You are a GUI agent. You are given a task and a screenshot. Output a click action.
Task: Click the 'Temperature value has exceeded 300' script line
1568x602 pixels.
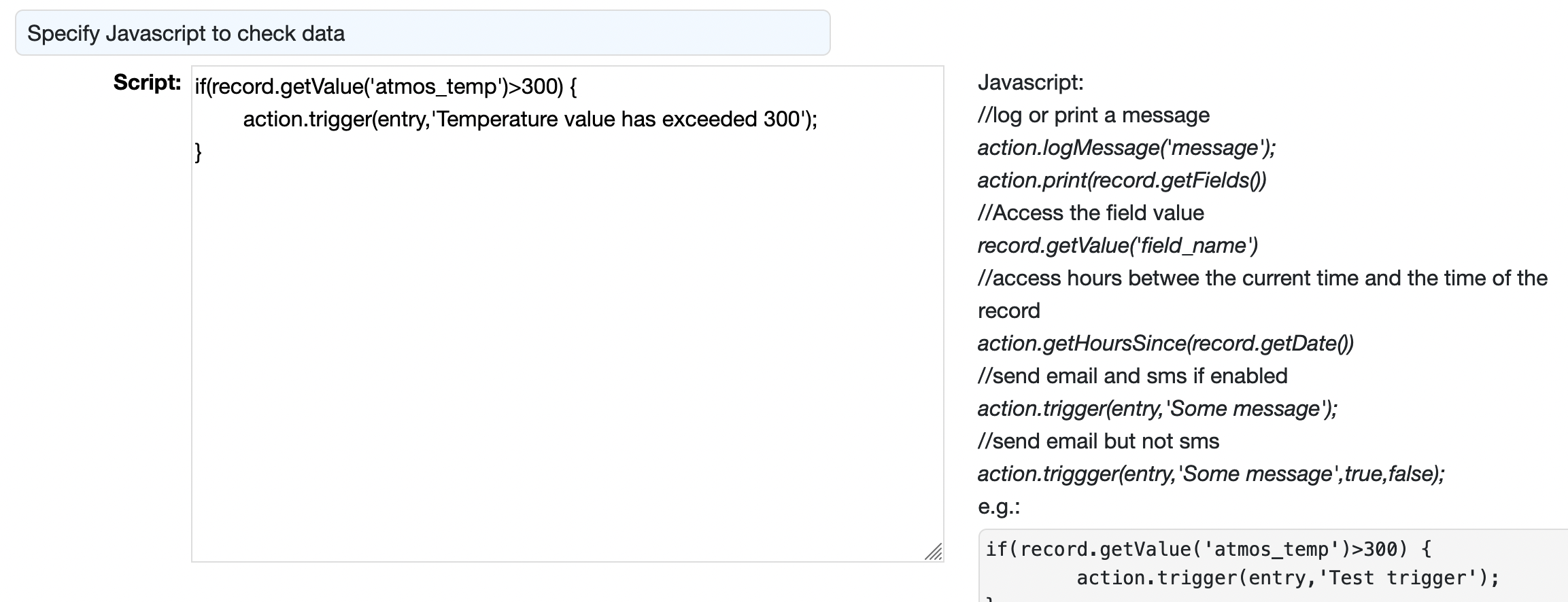click(x=530, y=120)
